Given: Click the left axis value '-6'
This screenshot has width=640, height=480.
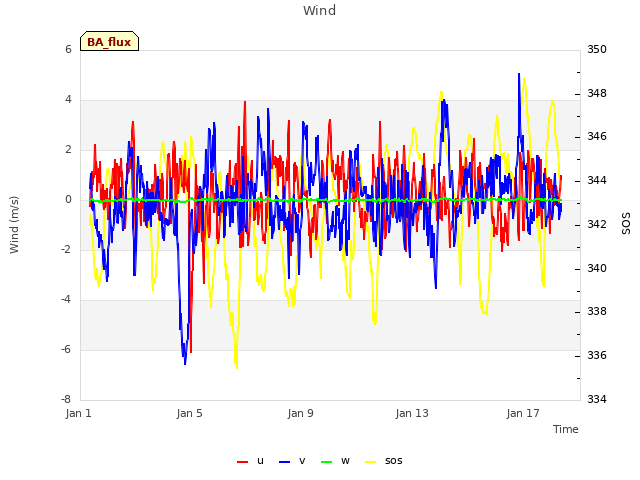Looking at the screenshot, I should click(66, 349).
